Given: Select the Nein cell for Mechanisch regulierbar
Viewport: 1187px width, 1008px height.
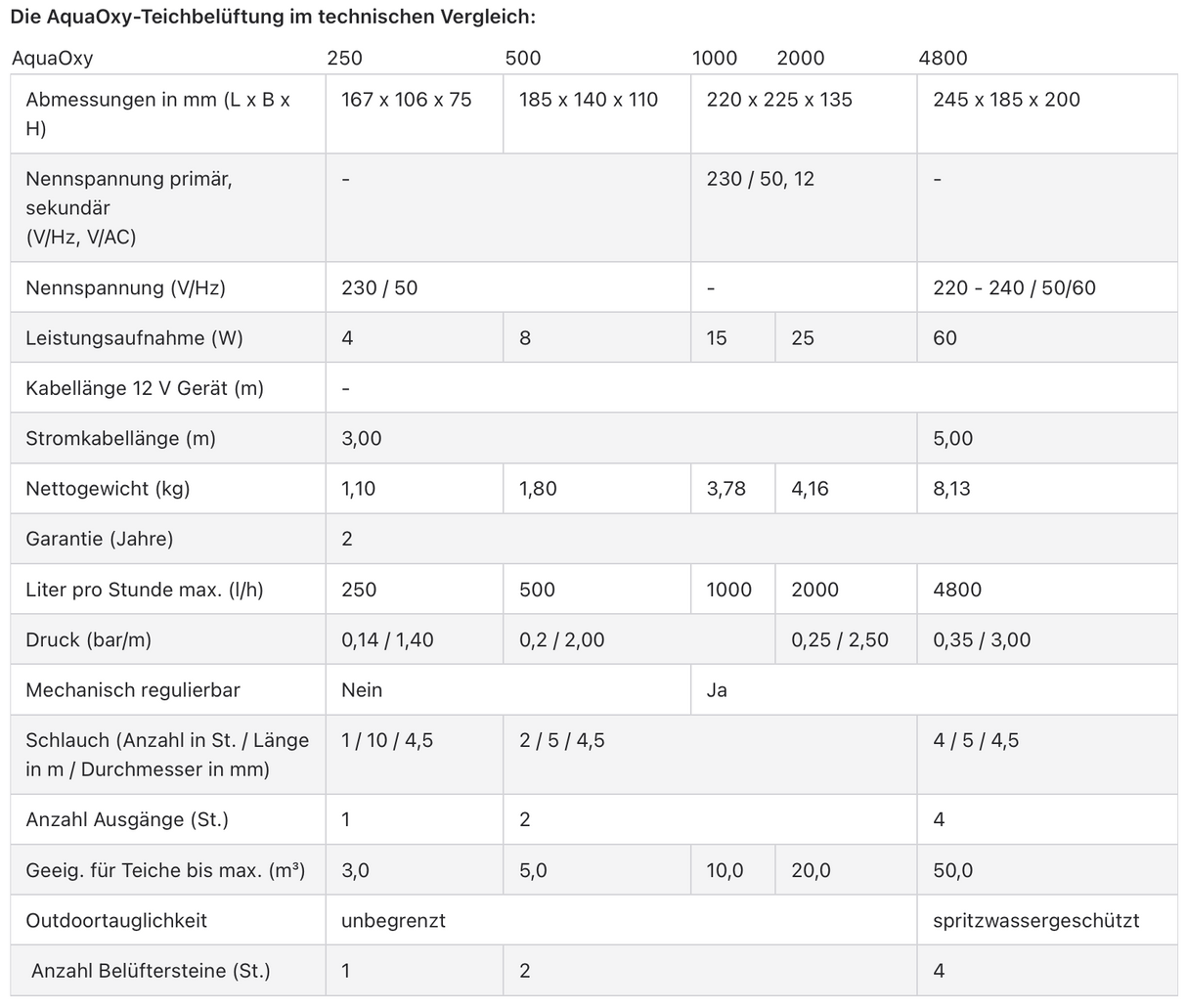Looking at the screenshot, I should tap(362, 690).
